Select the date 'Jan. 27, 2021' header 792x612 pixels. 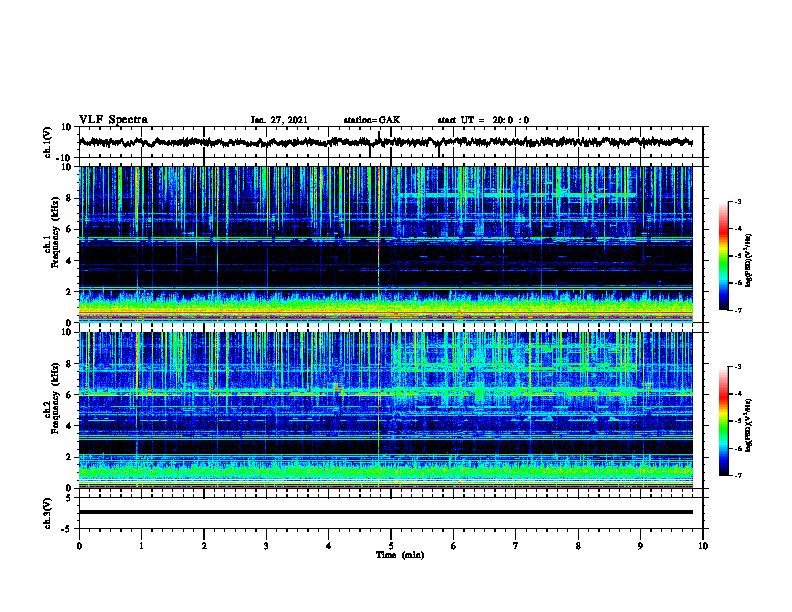click(279, 120)
